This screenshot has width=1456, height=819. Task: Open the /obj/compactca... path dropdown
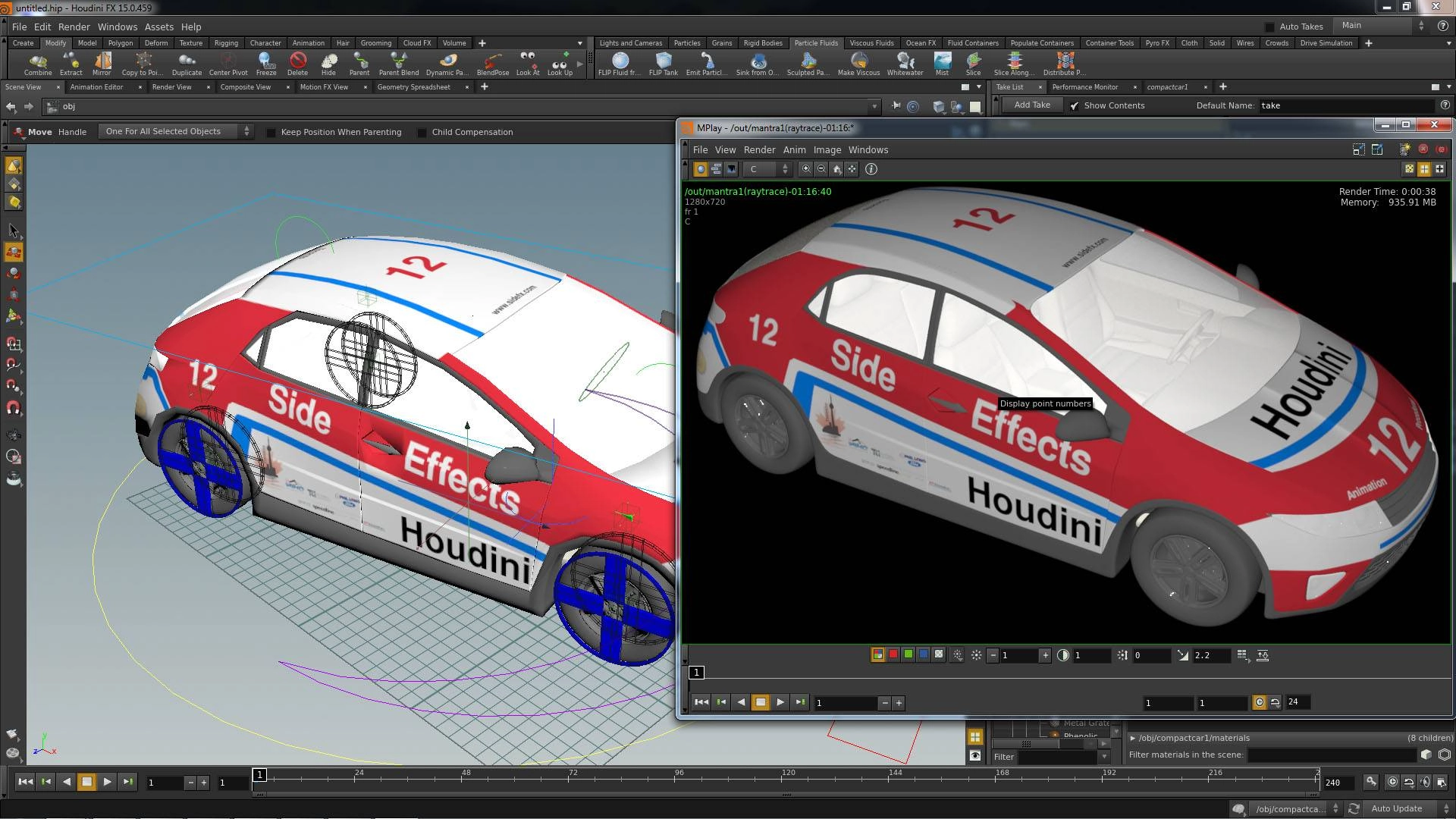click(x=1296, y=808)
